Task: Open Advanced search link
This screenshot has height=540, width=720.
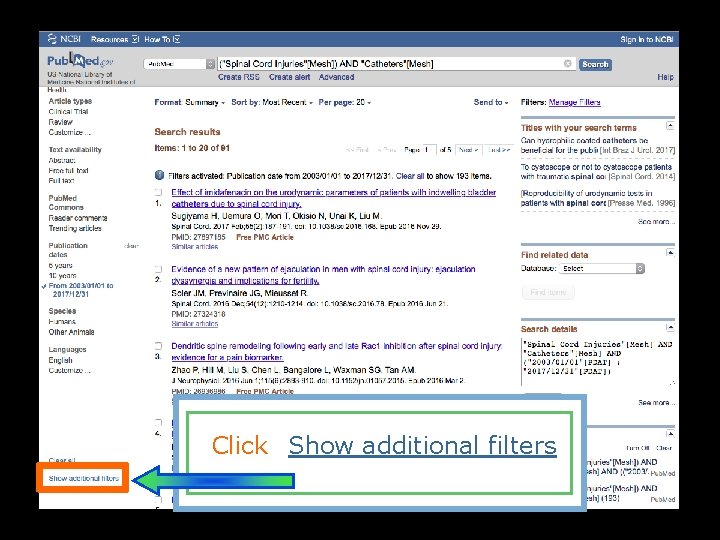Action: click(337, 77)
